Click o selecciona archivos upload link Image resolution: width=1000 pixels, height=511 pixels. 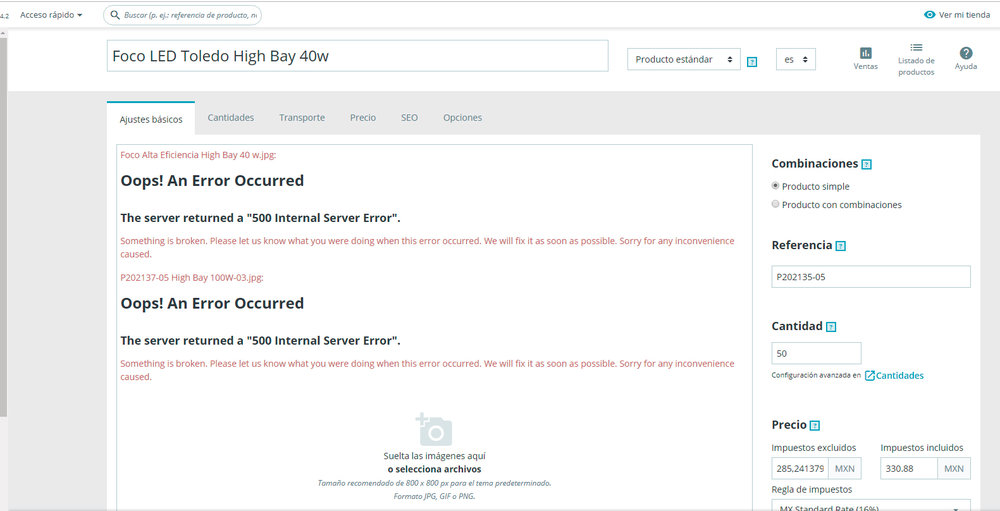434,470
